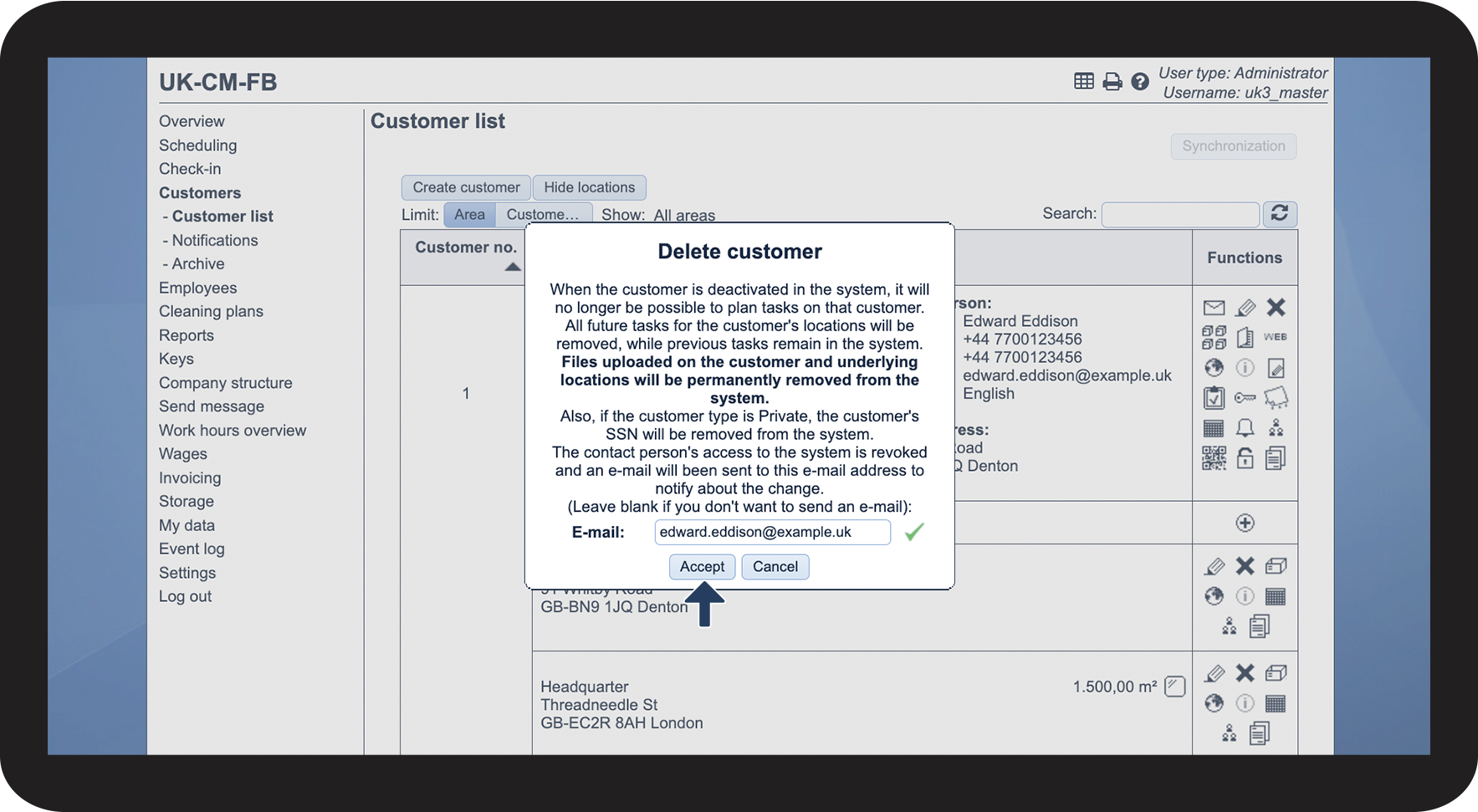The height and width of the screenshot is (812, 1478).
Task: Open Employees in the sidebar menu
Action: [x=197, y=288]
